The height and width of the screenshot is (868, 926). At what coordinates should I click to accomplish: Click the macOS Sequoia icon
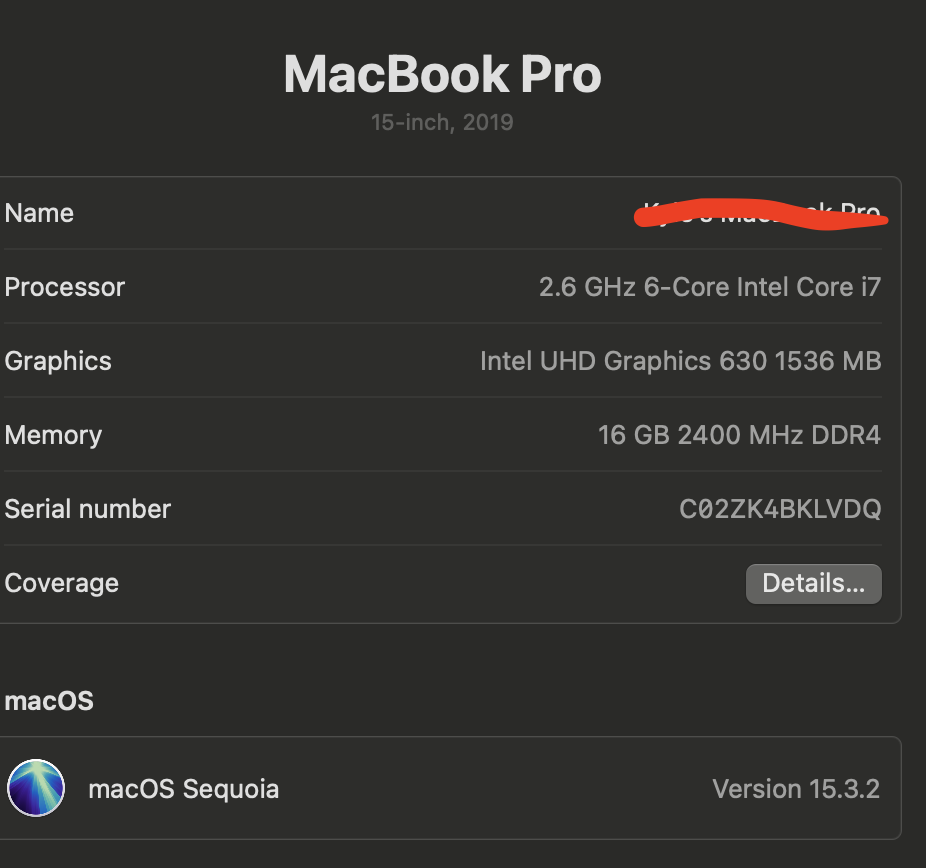(x=36, y=788)
